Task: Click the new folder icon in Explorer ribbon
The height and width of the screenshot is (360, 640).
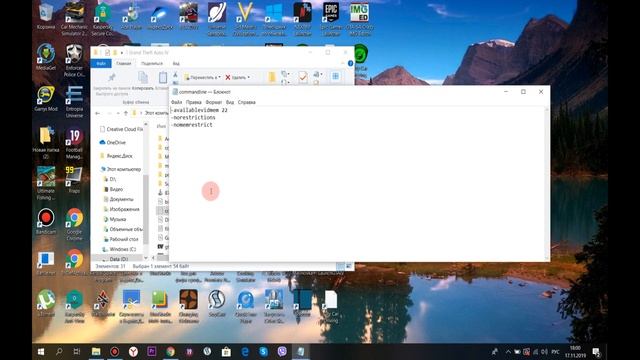Action: pyautogui.click(x=271, y=77)
